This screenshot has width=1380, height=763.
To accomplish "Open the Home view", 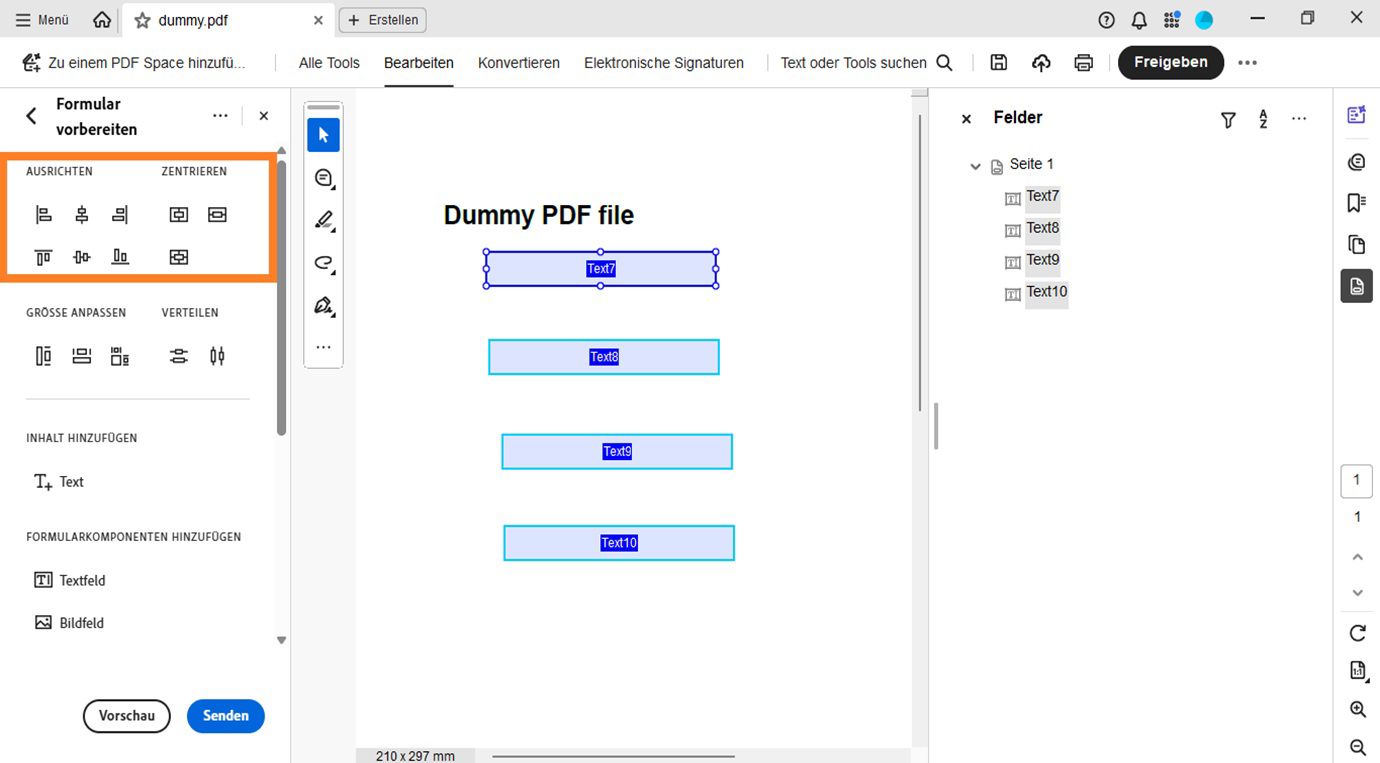I will tap(102, 20).
